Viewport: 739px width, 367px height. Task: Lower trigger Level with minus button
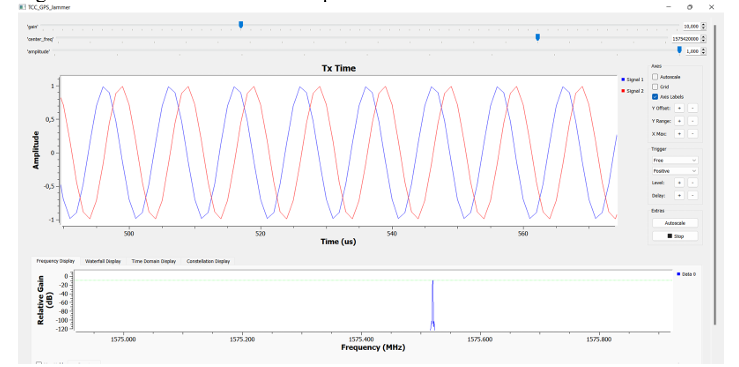tap(692, 182)
